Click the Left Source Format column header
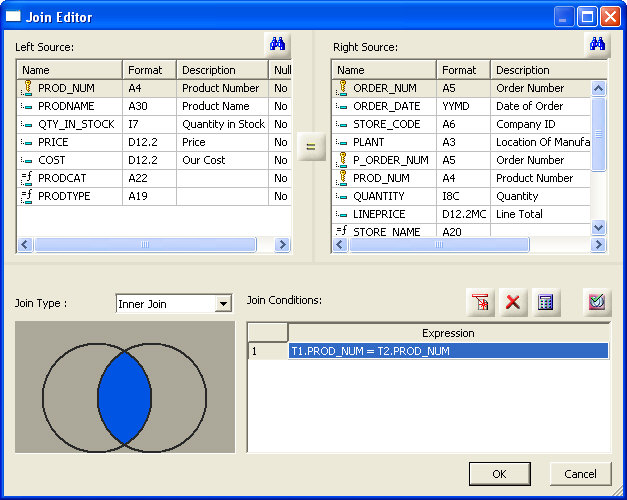The image size is (627, 500). (x=150, y=70)
